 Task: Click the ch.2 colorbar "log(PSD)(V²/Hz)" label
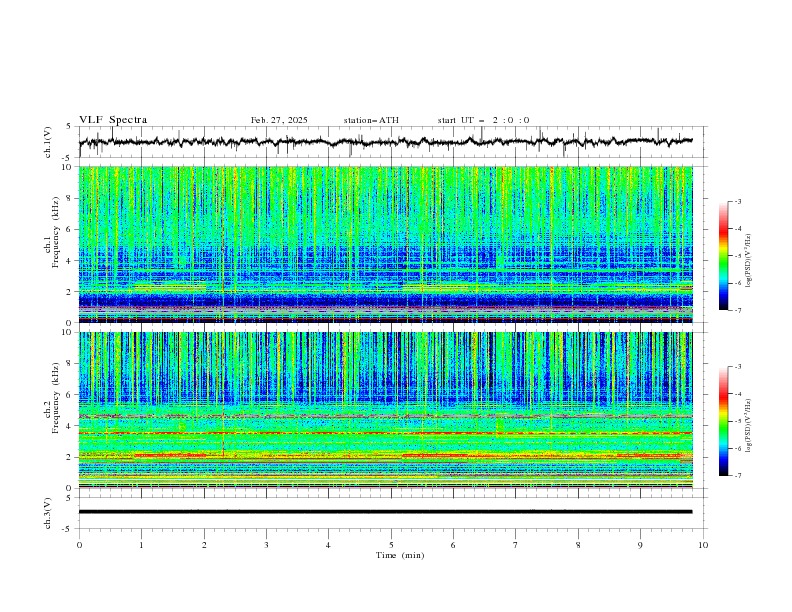(x=749, y=426)
